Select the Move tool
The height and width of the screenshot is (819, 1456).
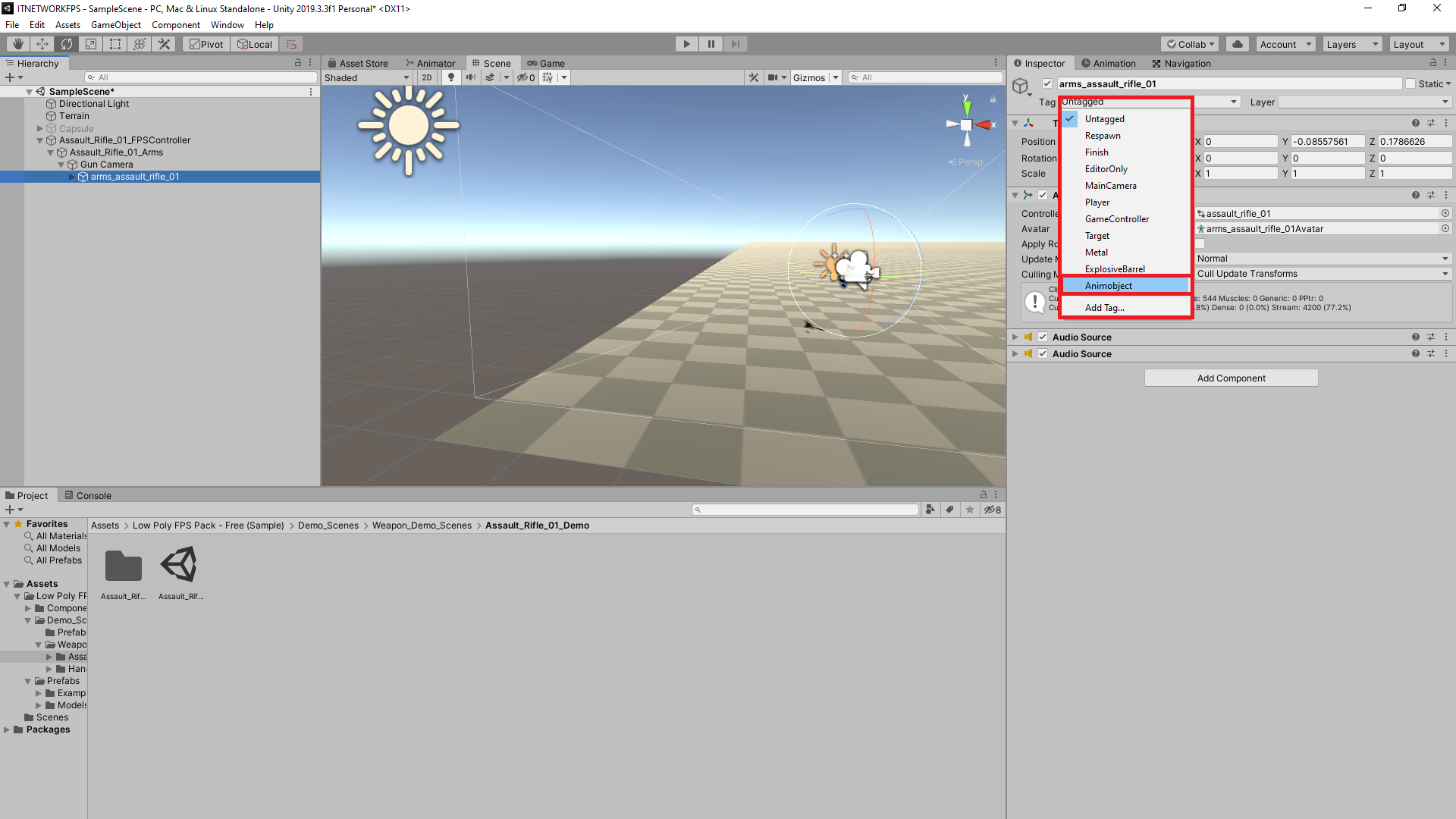tap(42, 43)
